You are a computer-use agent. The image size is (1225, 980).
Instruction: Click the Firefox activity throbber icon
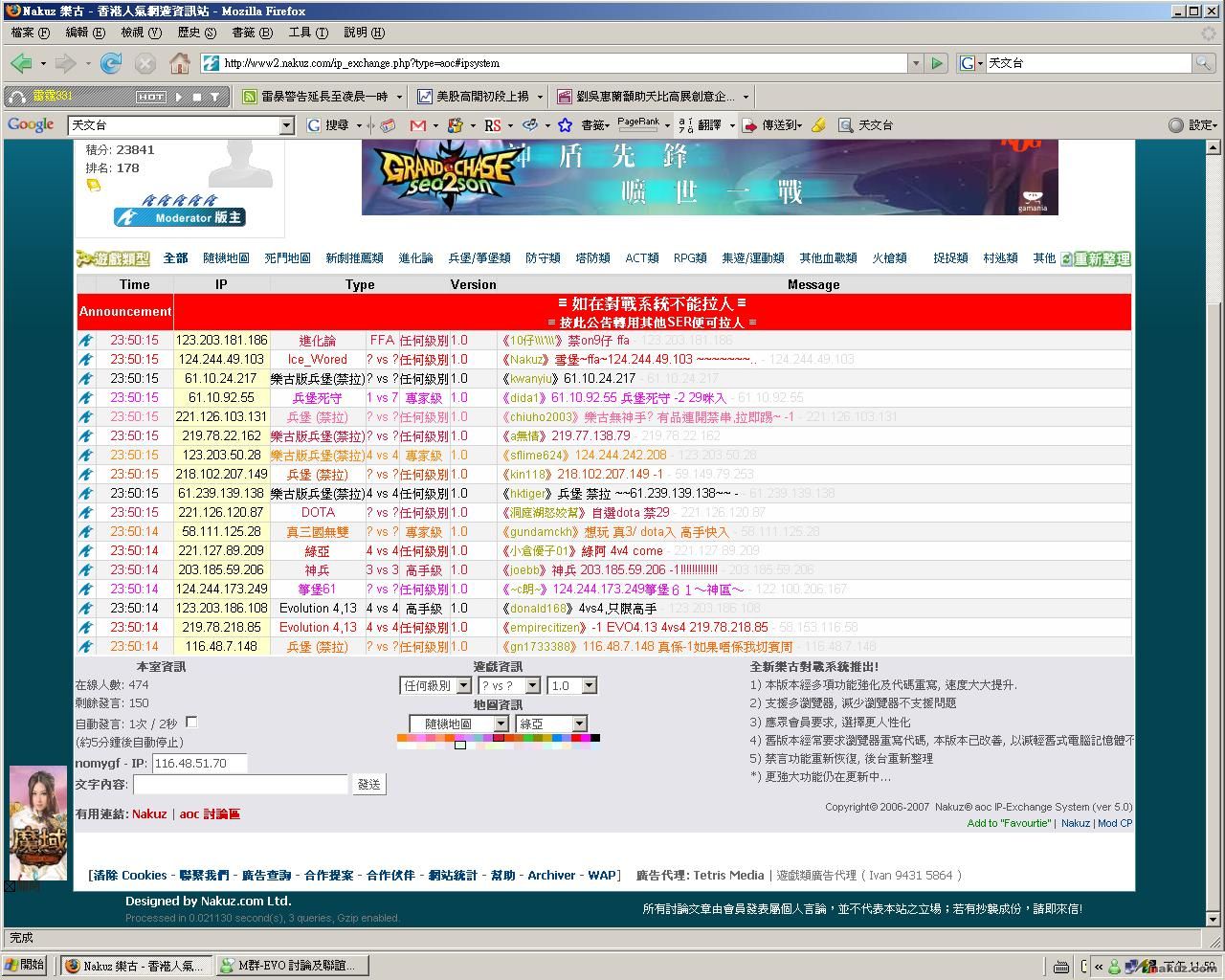click(x=1209, y=33)
